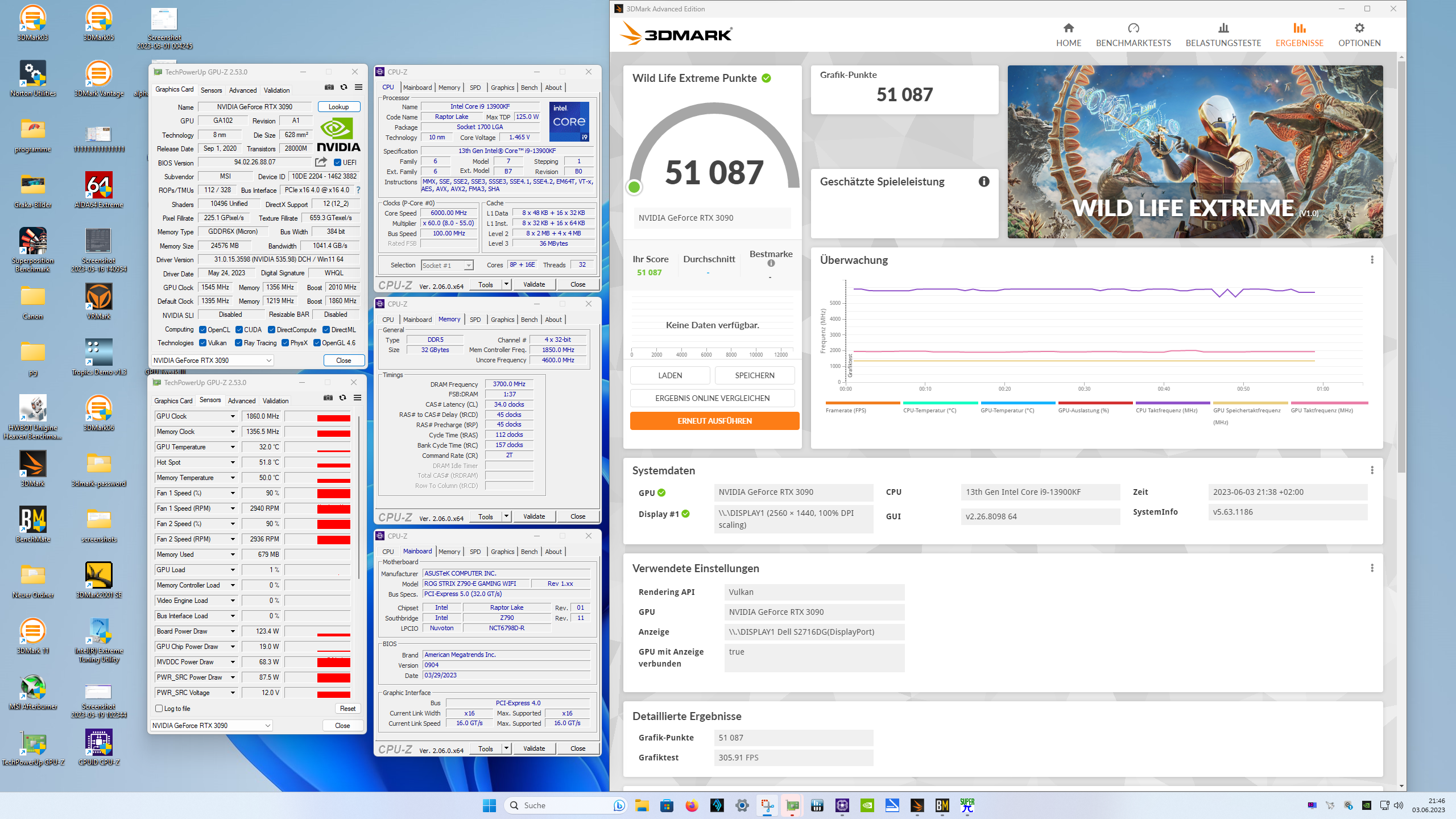Click the taskbar Suche search box

565,805
